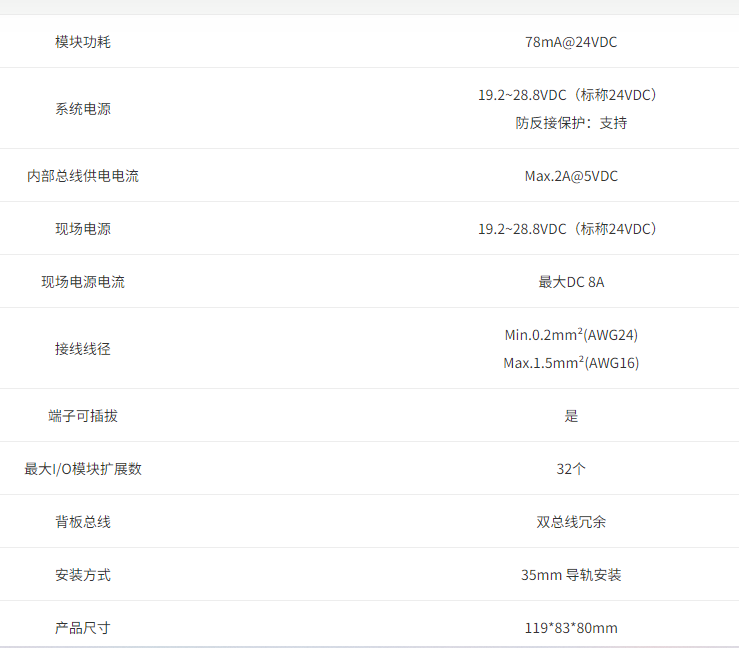This screenshot has width=739, height=648.
Task: Select the 35mm 导轨安装 value
Action: pyautogui.click(x=571, y=575)
